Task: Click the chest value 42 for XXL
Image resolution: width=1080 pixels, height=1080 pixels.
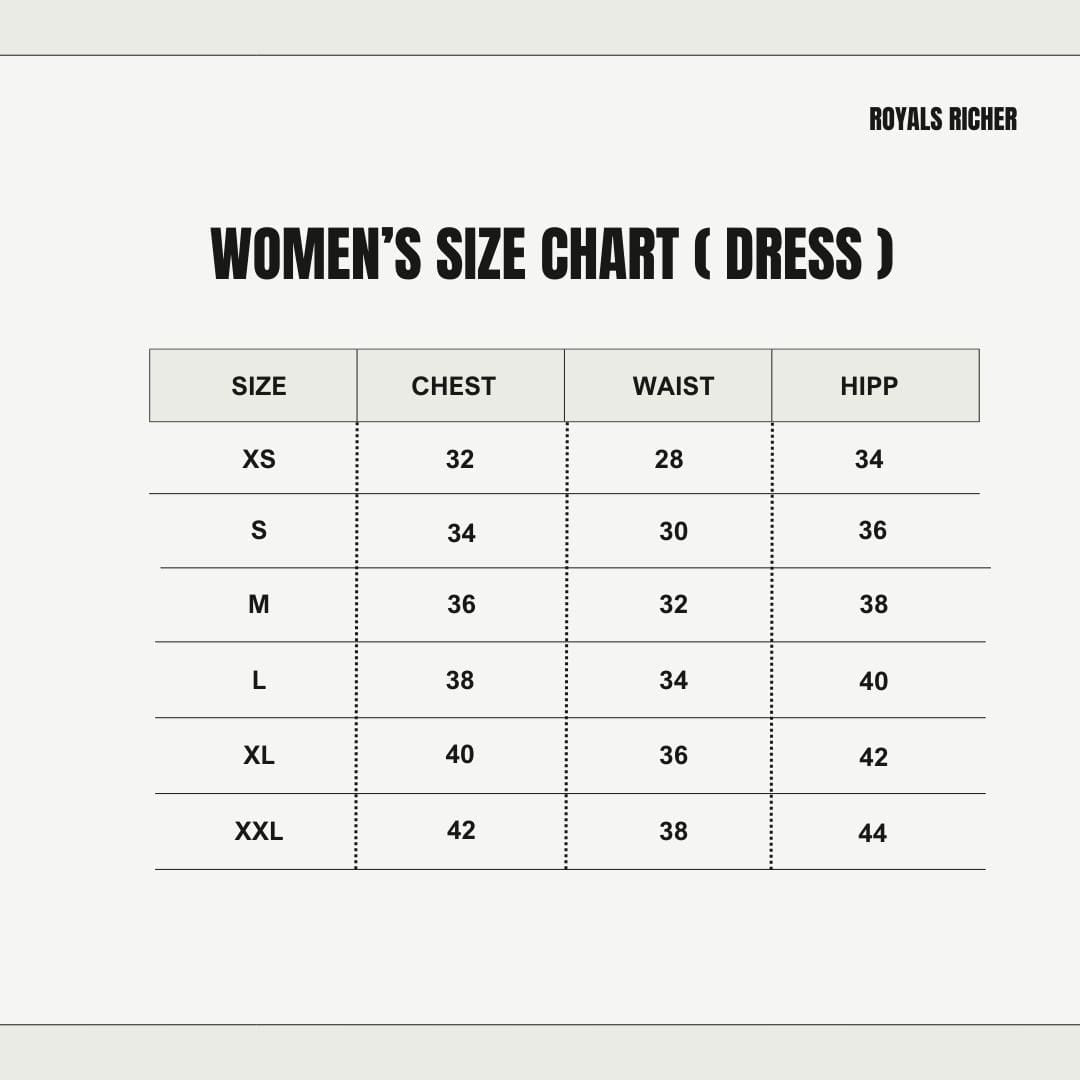Action: (x=461, y=830)
